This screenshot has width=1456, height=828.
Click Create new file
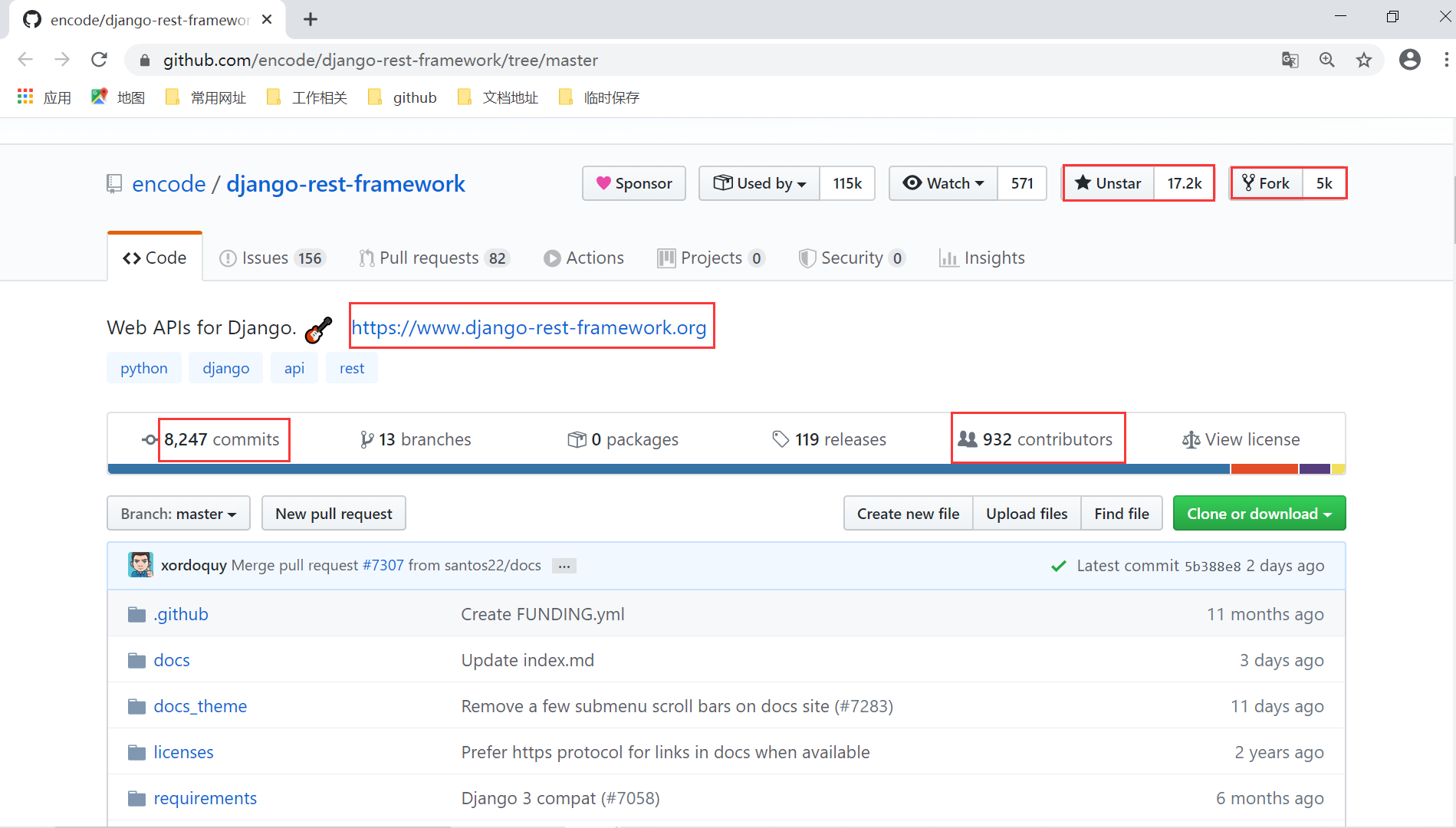(909, 514)
